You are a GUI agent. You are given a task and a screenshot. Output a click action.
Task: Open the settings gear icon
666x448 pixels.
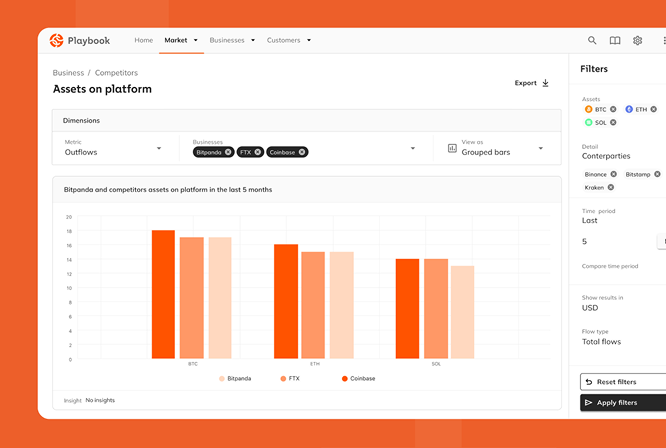pyautogui.click(x=637, y=40)
